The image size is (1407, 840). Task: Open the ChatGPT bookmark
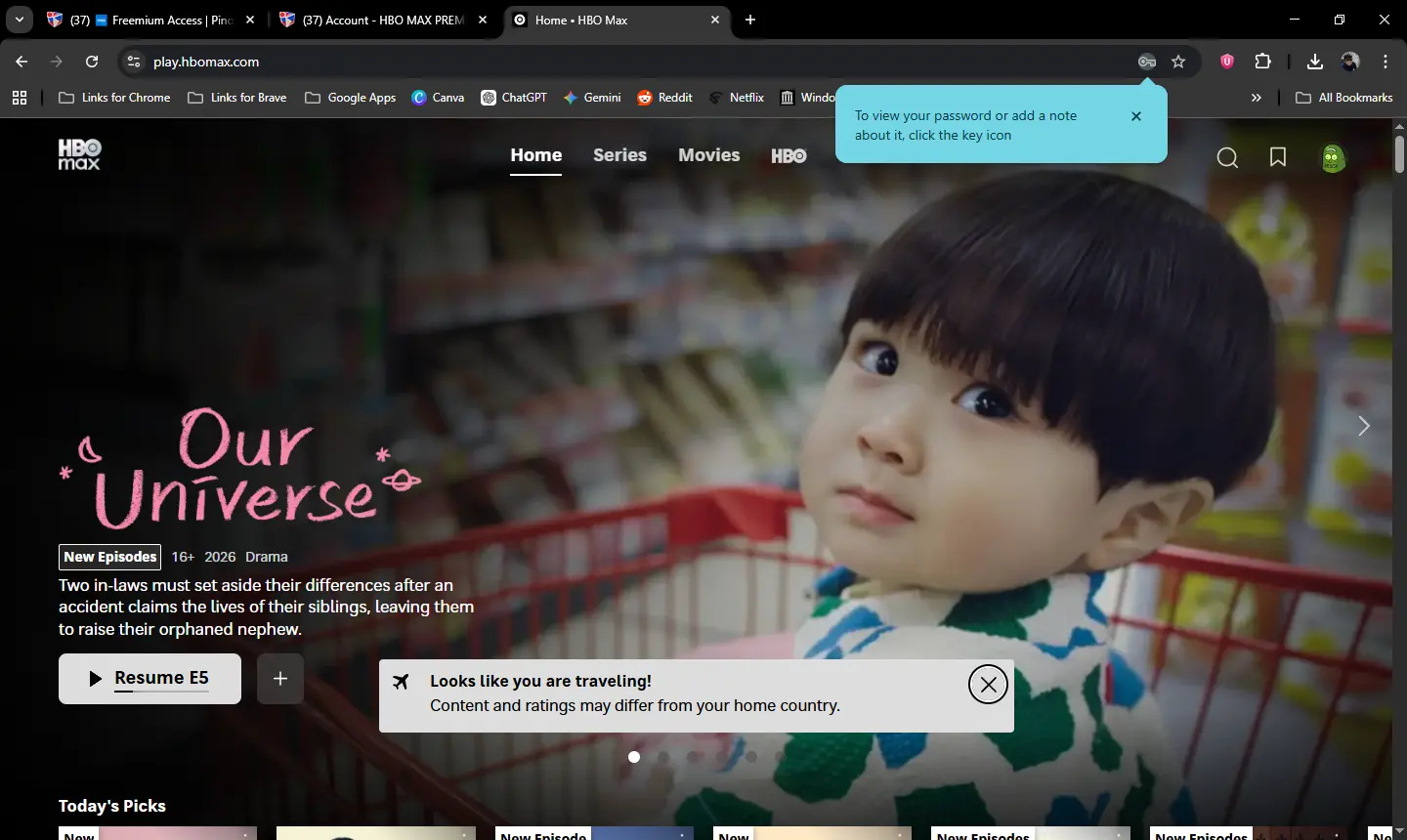click(x=514, y=98)
